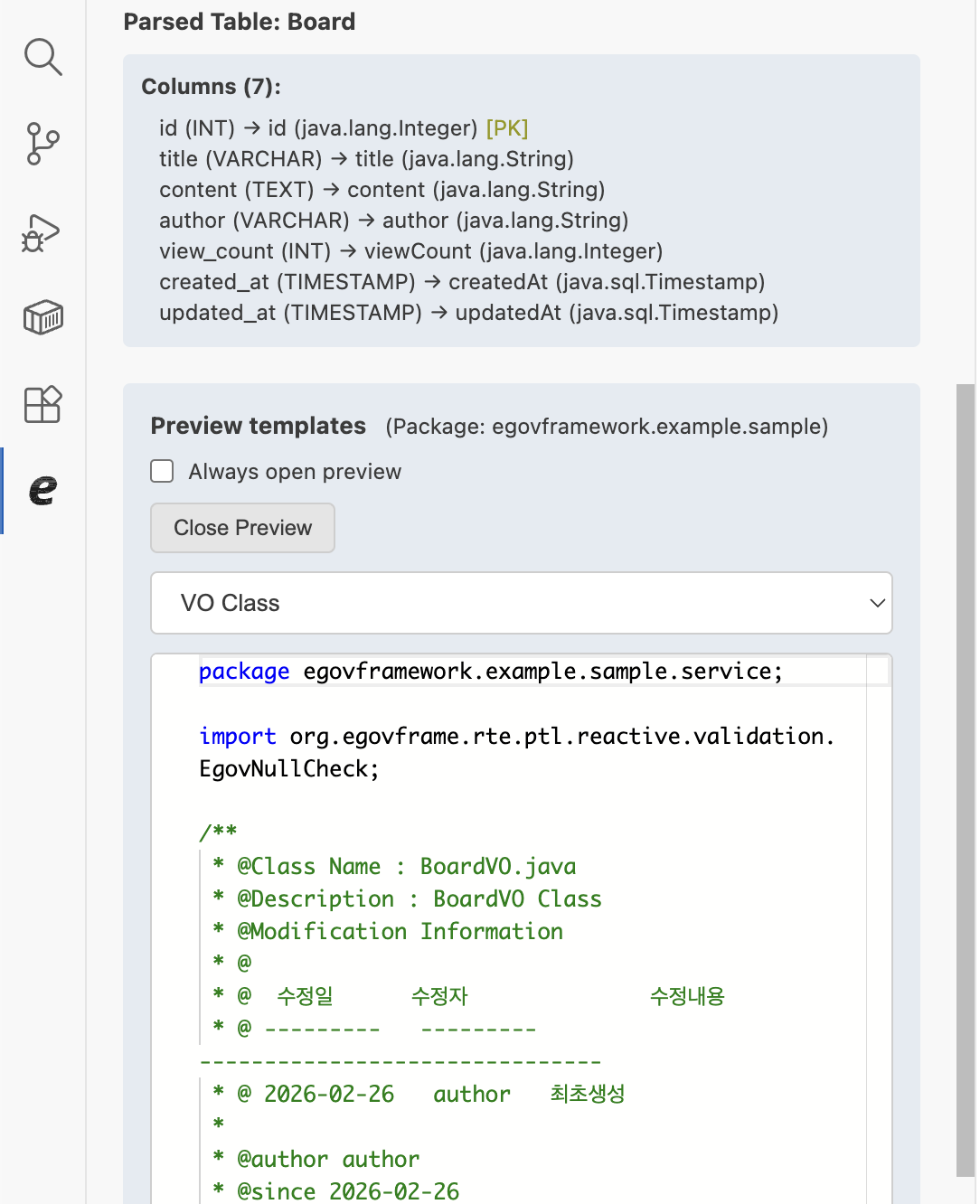Open the VO Class template dropdown
The image size is (980, 1204).
(521, 603)
